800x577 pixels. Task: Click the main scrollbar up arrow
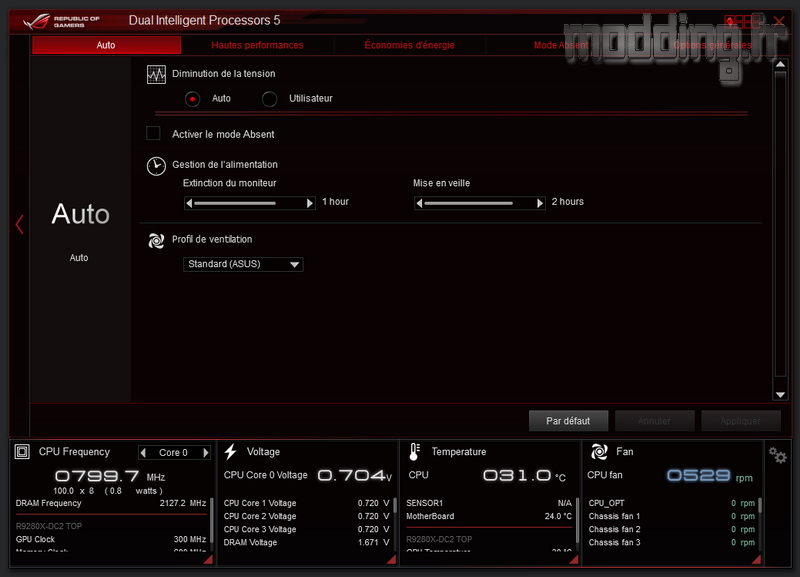pyautogui.click(x=780, y=64)
